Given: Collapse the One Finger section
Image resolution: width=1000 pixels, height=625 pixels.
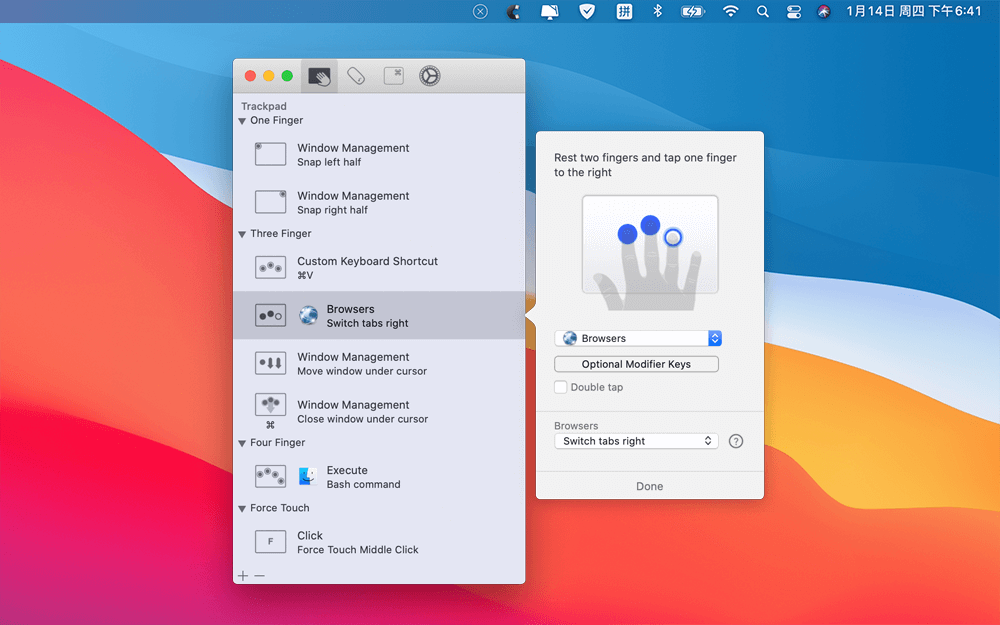Looking at the screenshot, I should 240,120.
